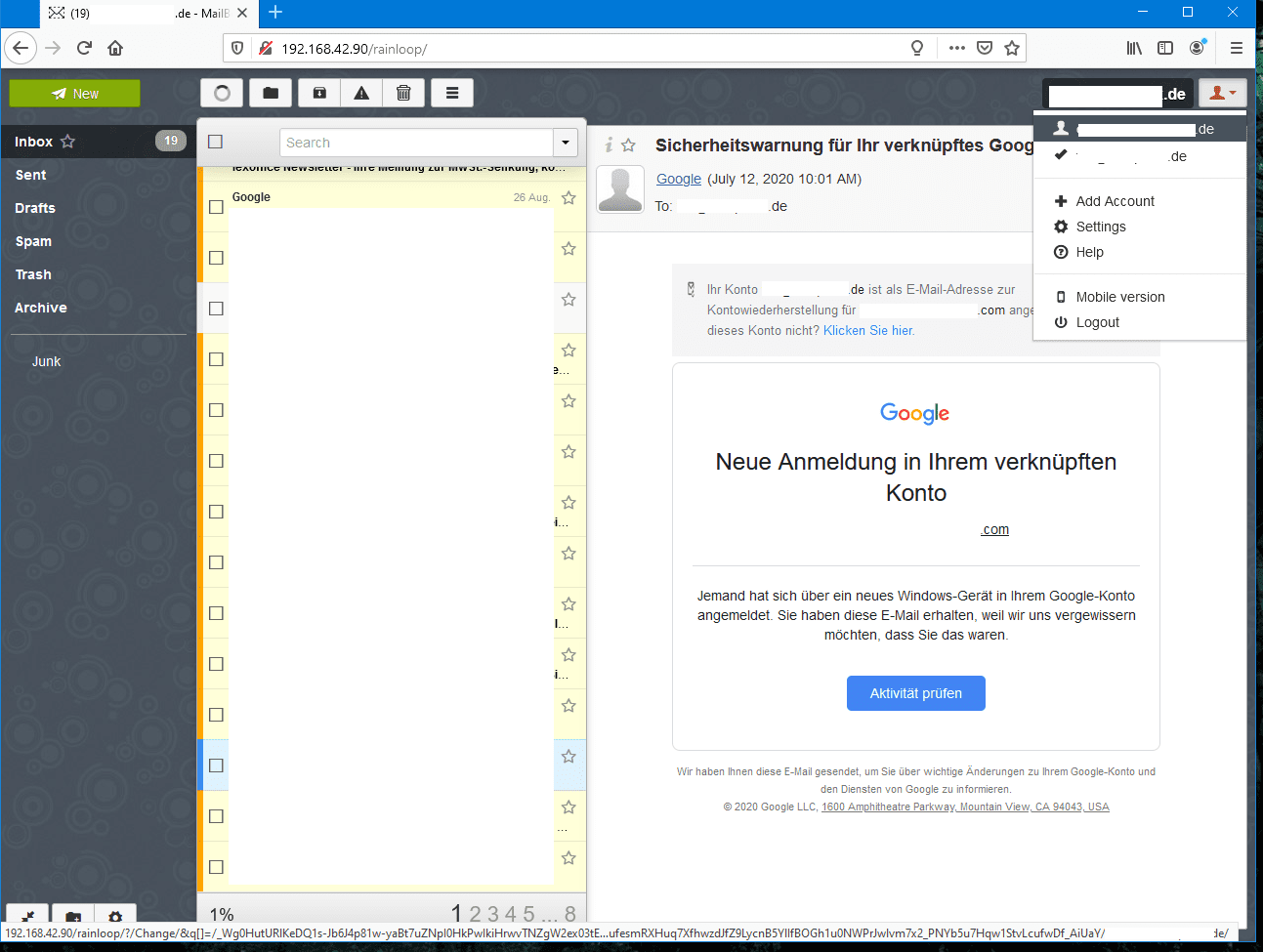Open the page actions three-dots menu

point(957,48)
